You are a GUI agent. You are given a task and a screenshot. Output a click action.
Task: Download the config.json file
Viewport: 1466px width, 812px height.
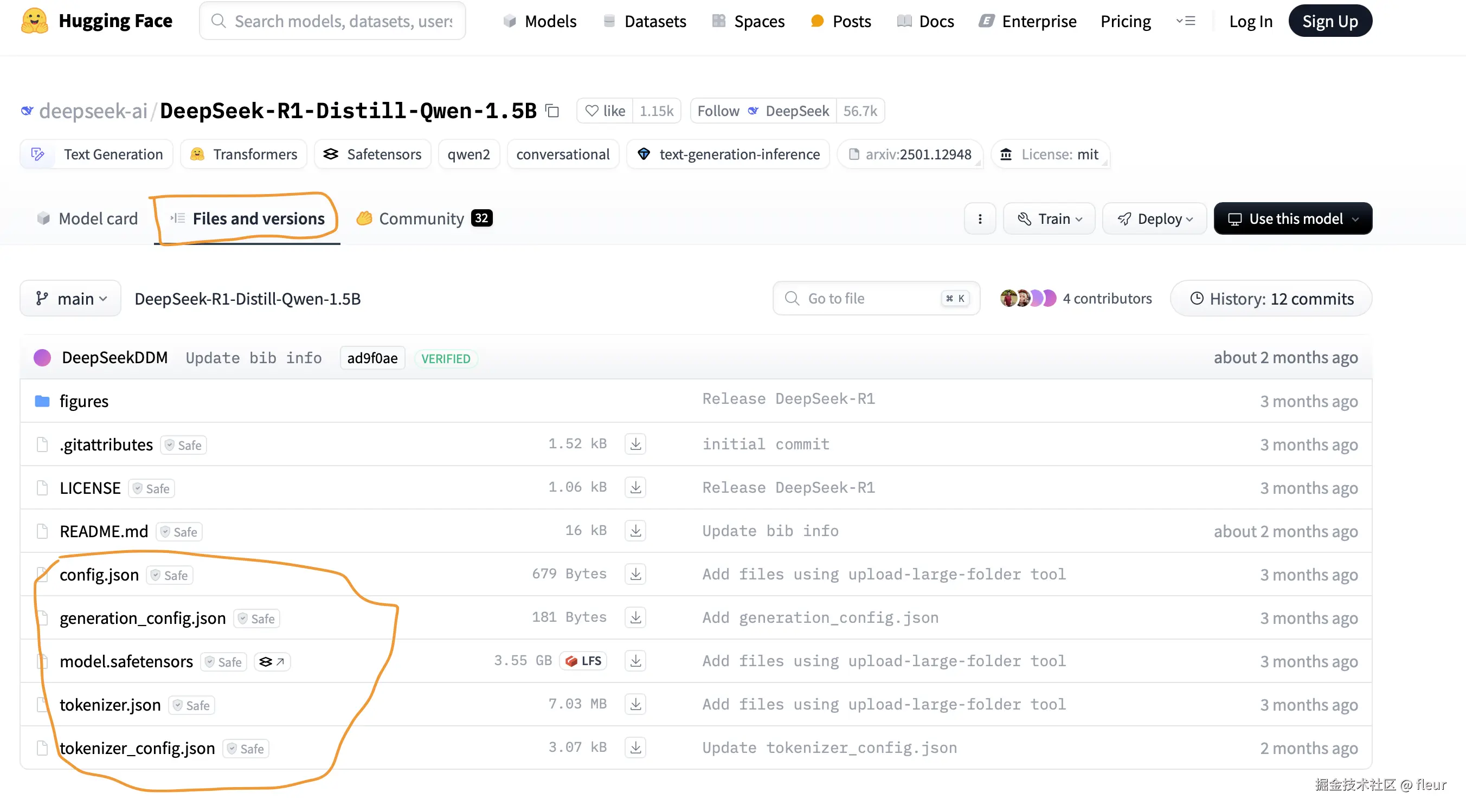[x=635, y=574]
